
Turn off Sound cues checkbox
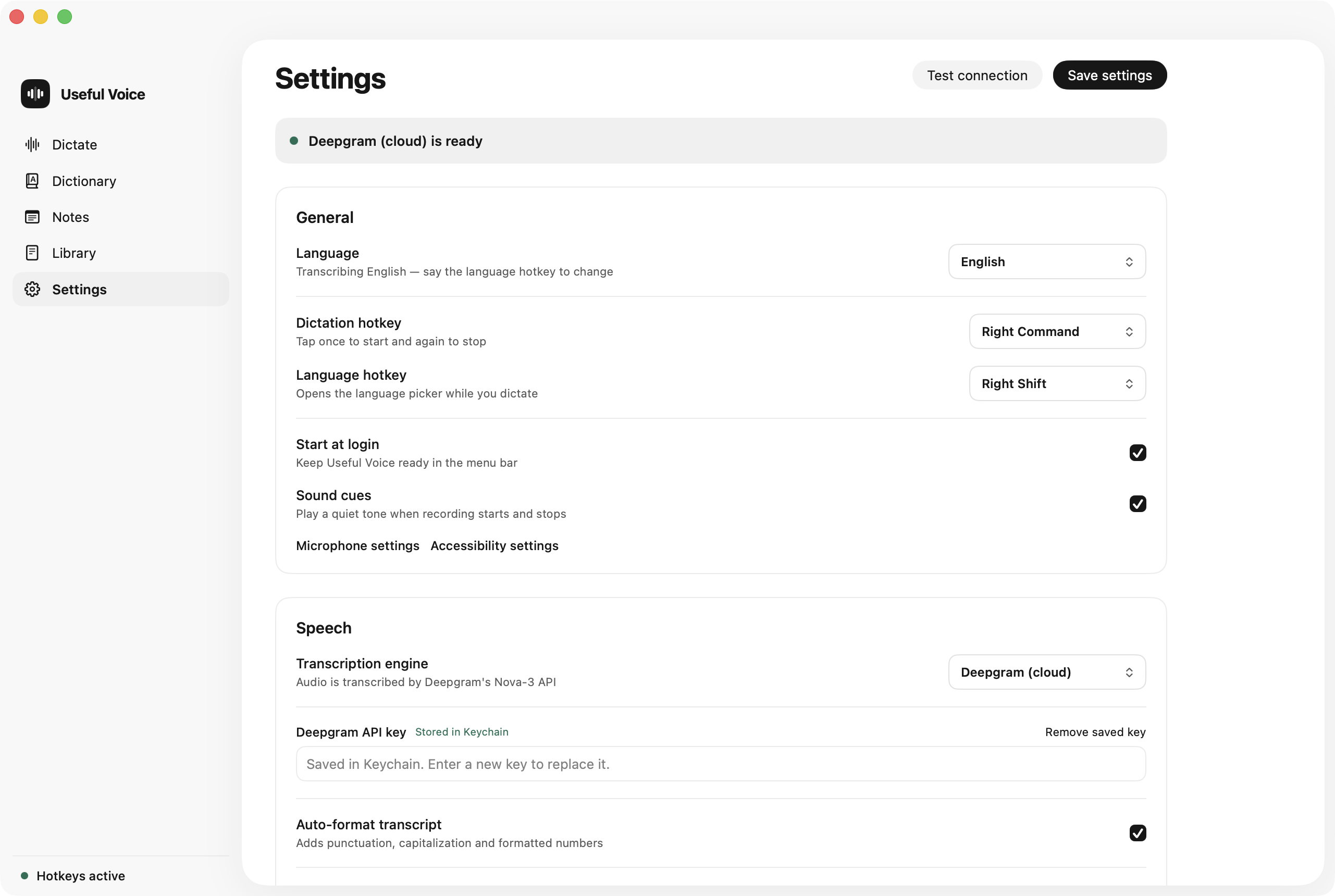coord(1138,503)
